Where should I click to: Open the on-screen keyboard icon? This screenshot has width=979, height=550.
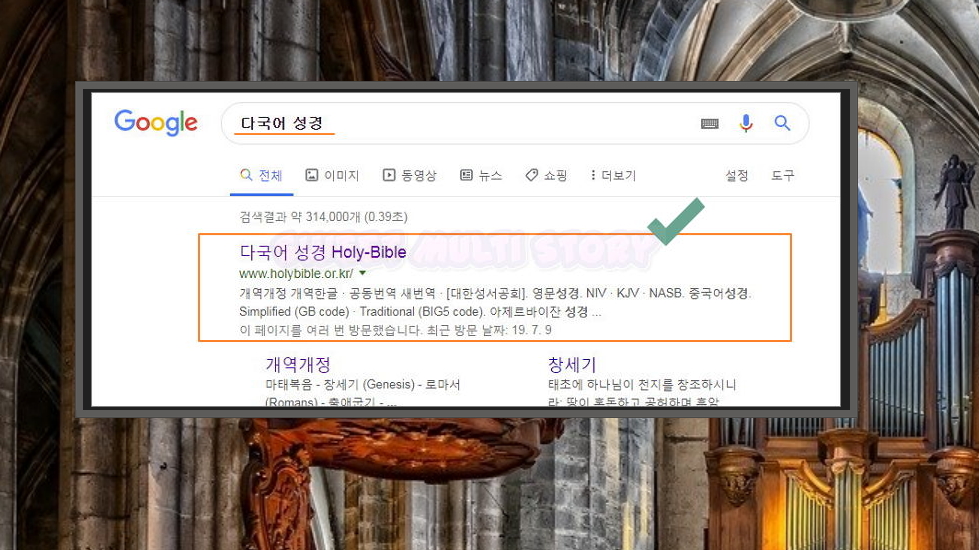(x=709, y=124)
